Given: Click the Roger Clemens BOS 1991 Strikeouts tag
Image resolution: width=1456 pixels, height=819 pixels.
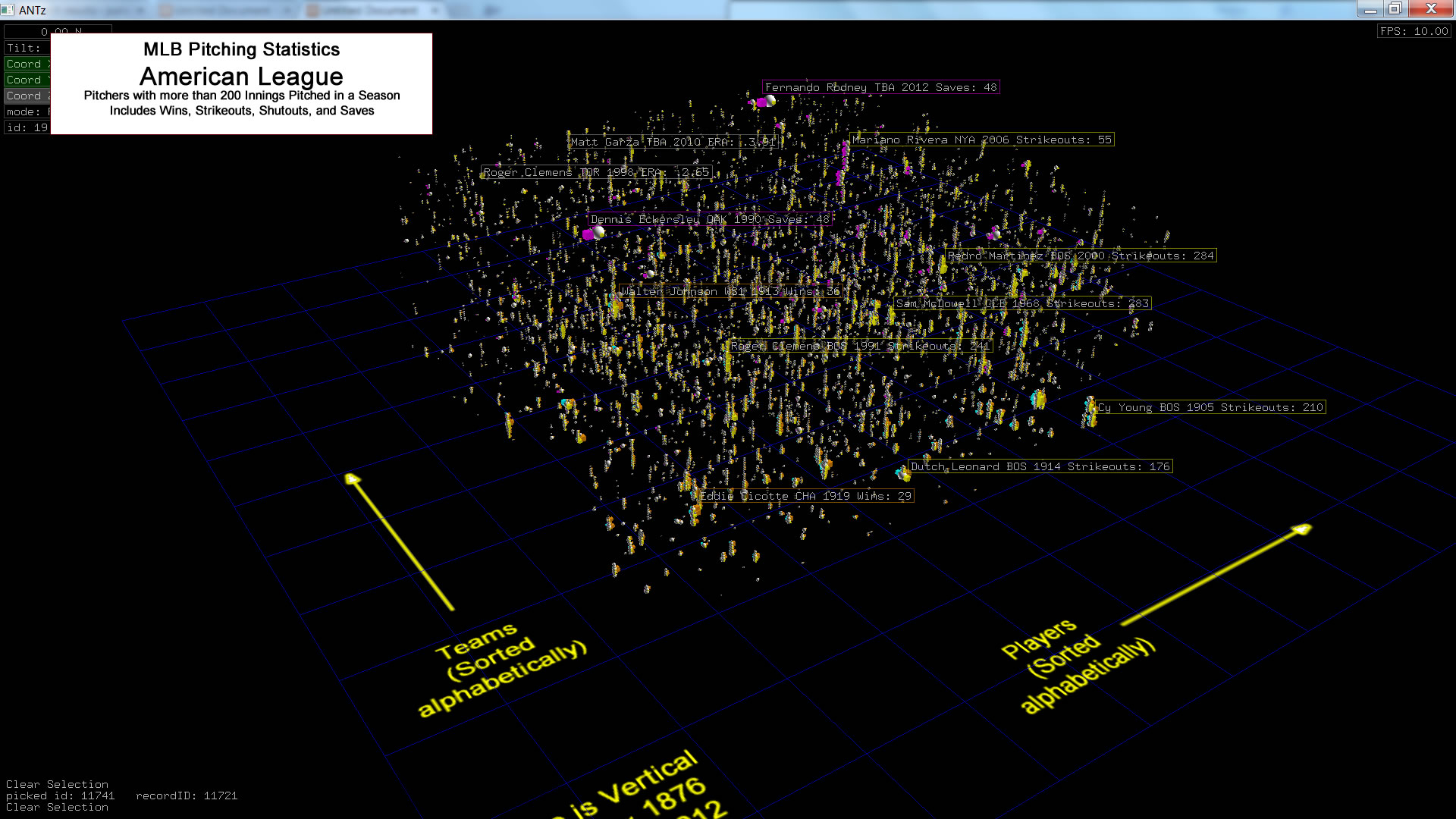Looking at the screenshot, I should click(860, 346).
